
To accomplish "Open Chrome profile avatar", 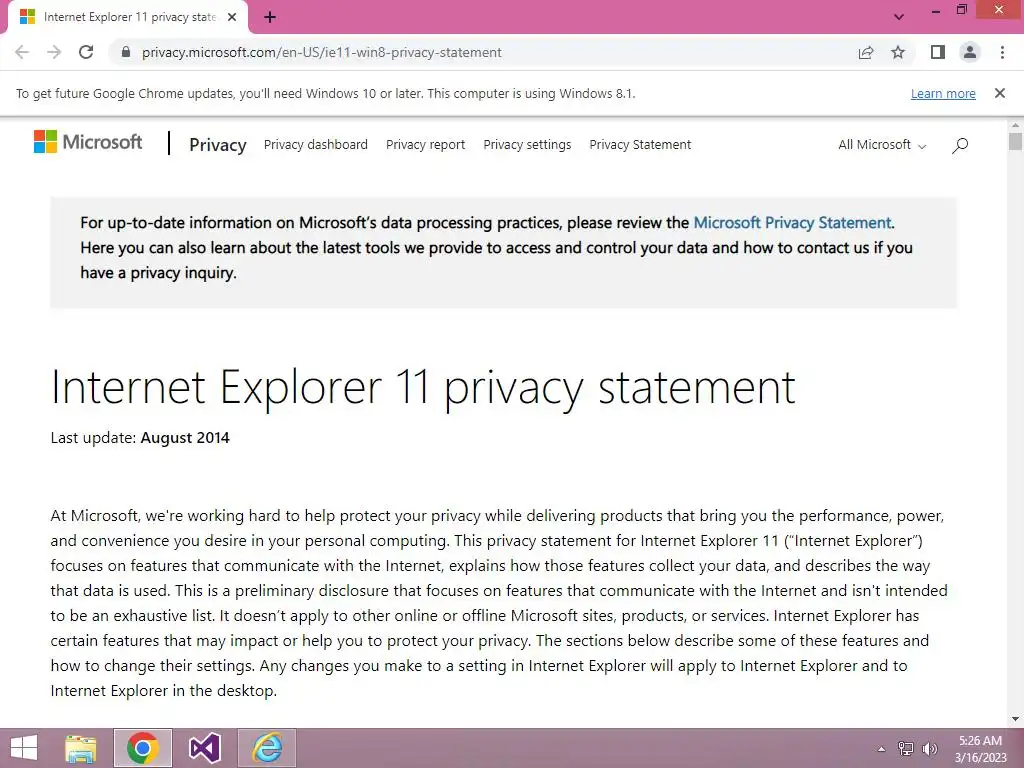I will (x=970, y=52).
